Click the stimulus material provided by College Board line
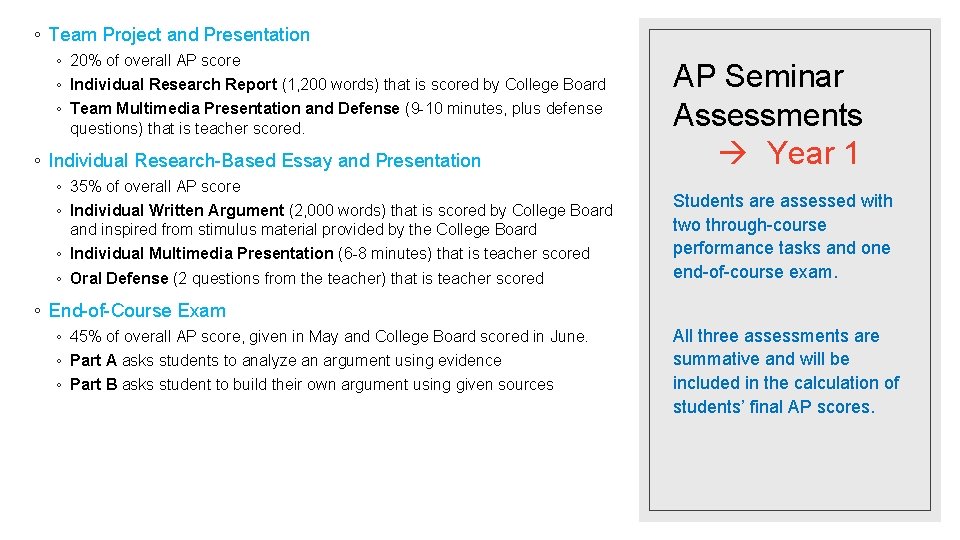 (303, 230)
